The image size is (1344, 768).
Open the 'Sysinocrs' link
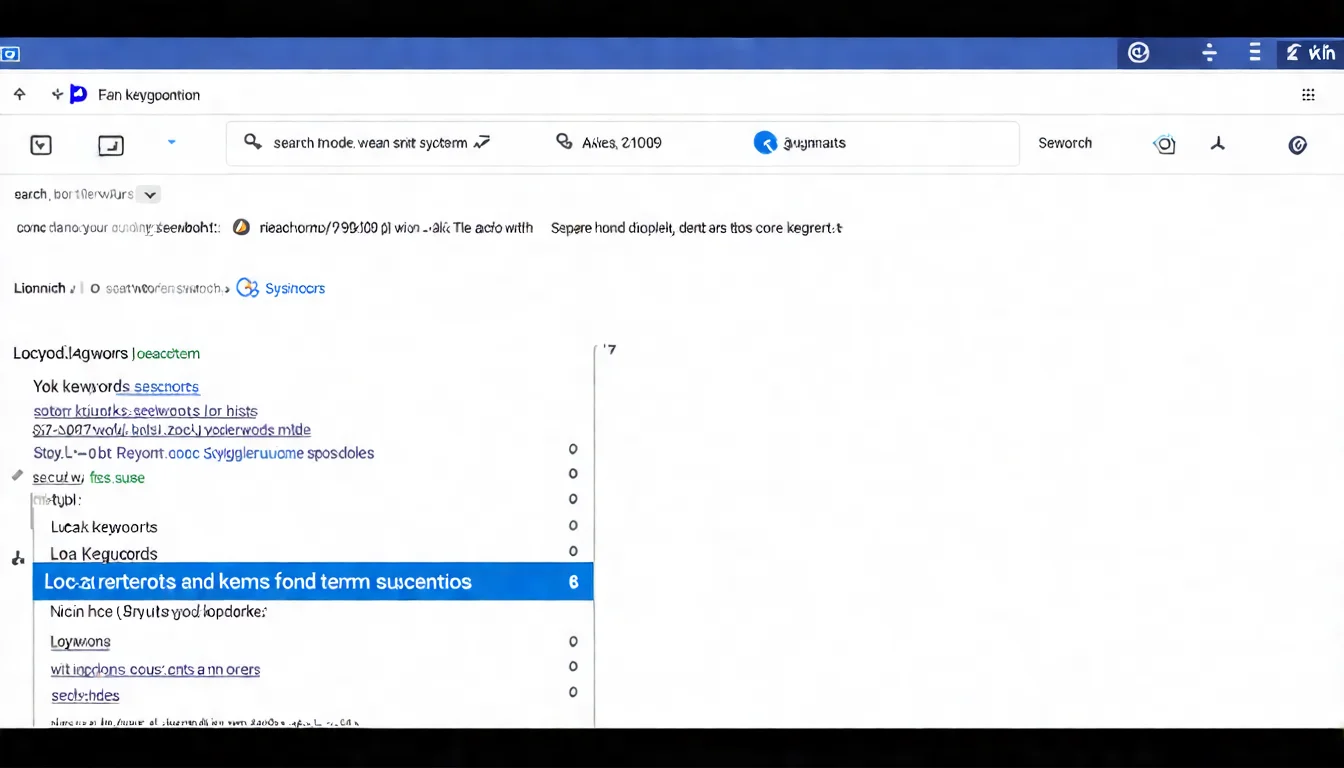[x=294, y=288]
